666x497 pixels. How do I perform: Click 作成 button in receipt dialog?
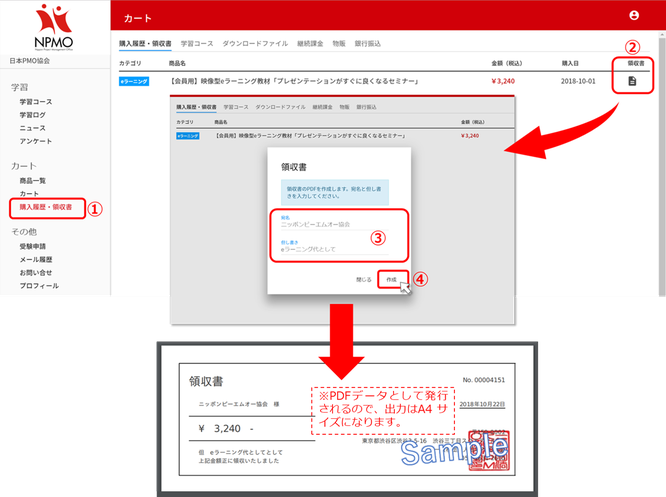[x=392, y=280]
